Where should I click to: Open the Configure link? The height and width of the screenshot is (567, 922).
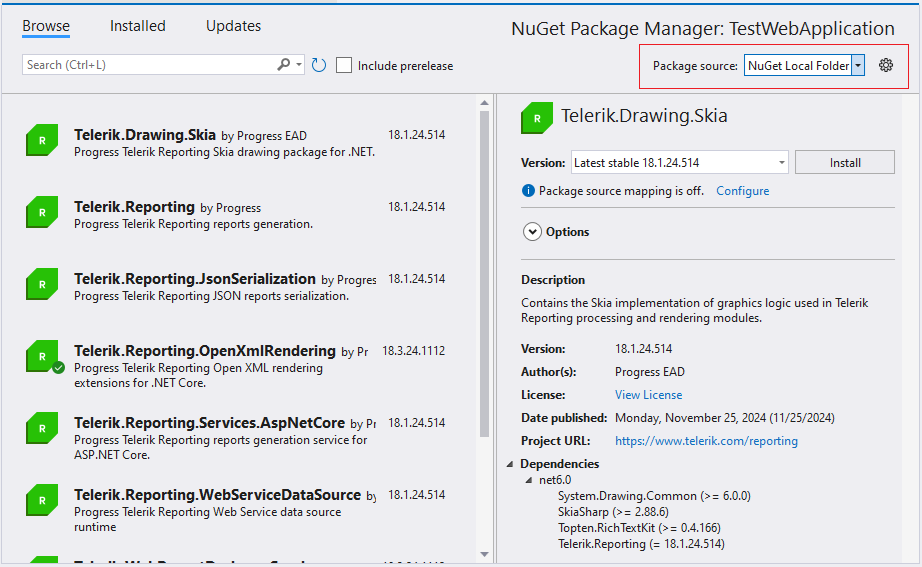[x=742, y=191]
